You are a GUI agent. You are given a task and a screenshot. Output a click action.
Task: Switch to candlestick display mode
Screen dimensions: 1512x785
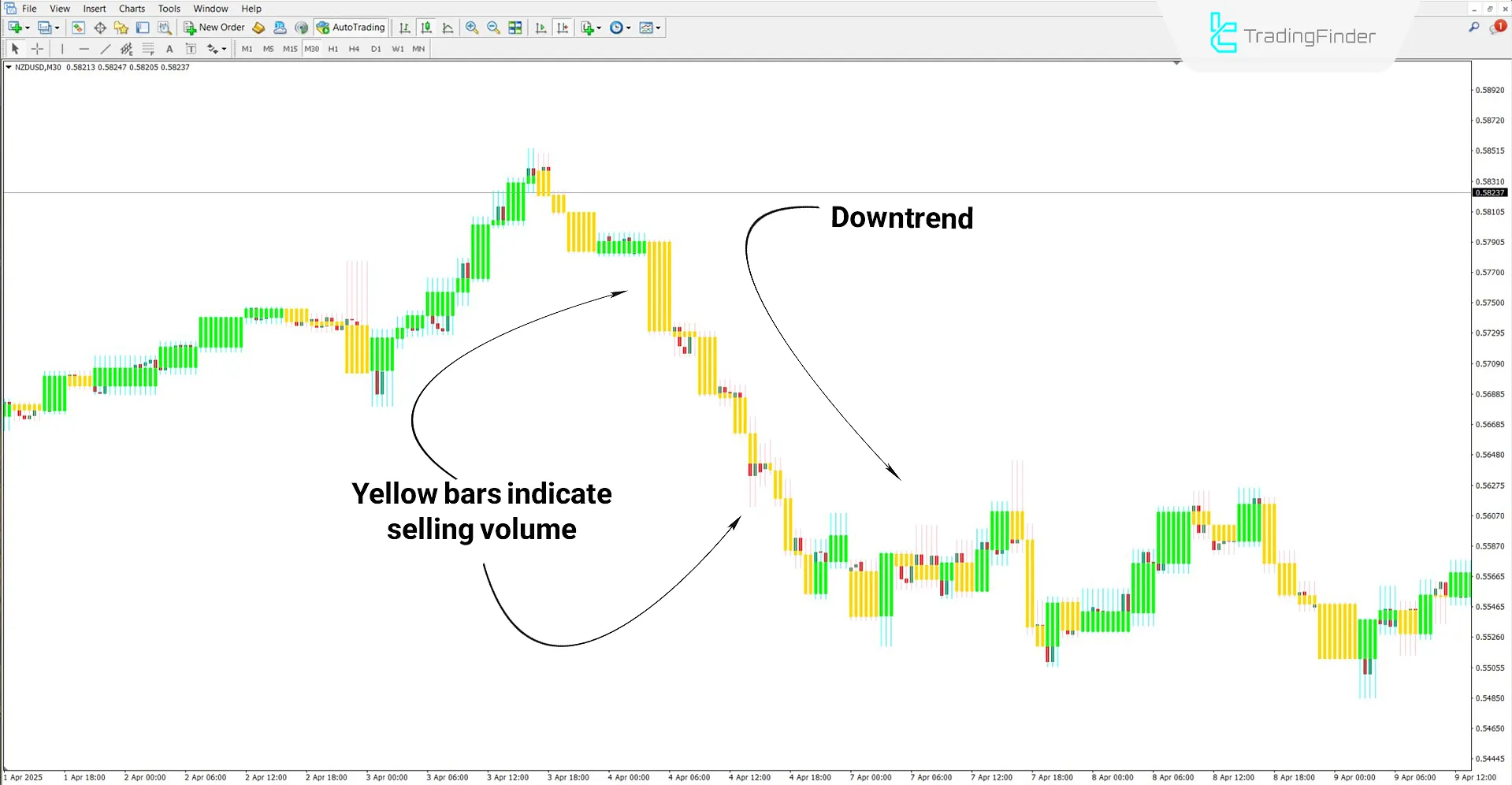point(425,28)
